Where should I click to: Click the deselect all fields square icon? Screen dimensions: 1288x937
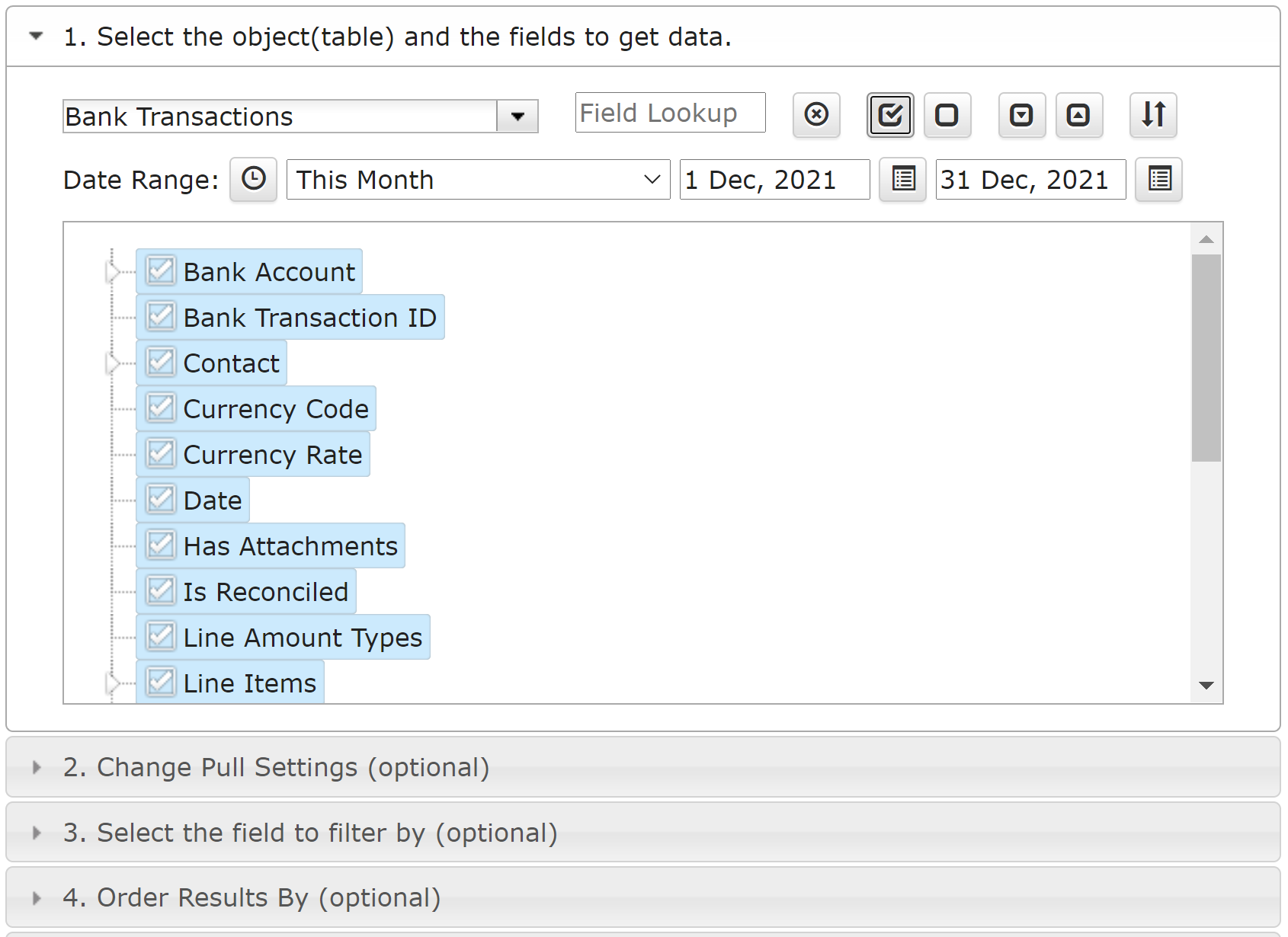[947, 115]
